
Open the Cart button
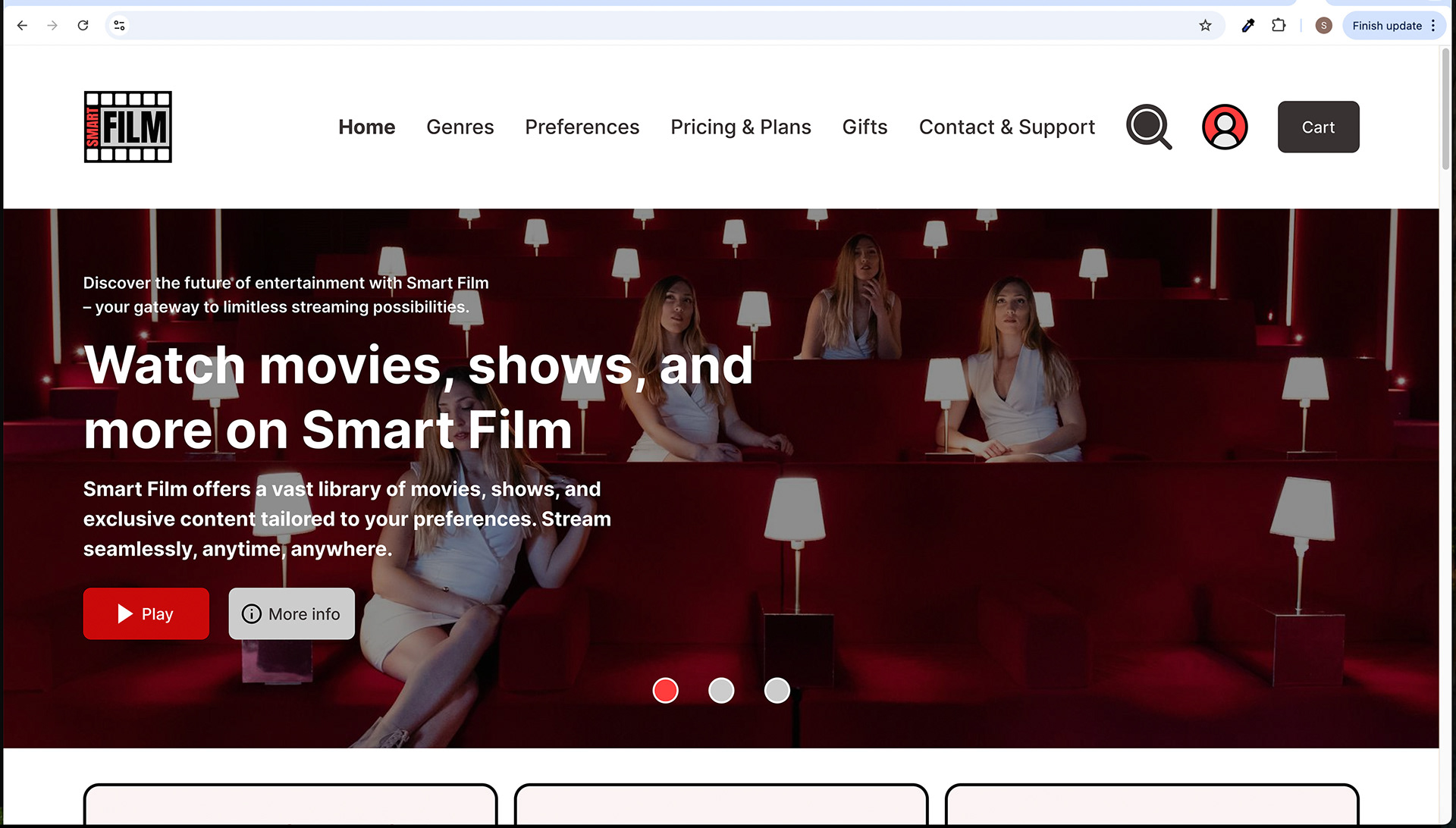click(1318, 127)
